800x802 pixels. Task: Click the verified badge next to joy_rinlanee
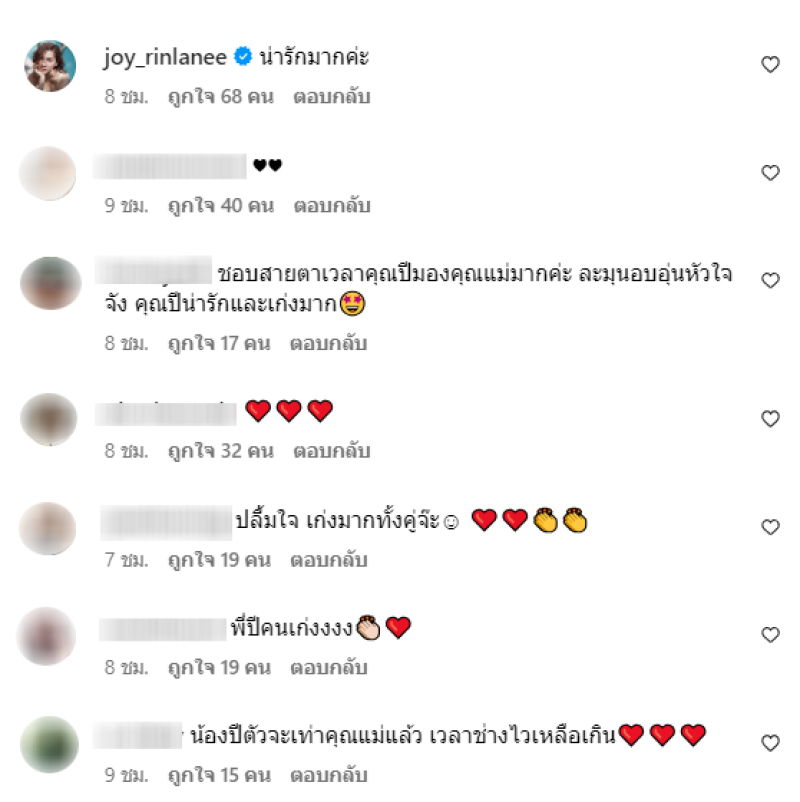pos(243,56)
